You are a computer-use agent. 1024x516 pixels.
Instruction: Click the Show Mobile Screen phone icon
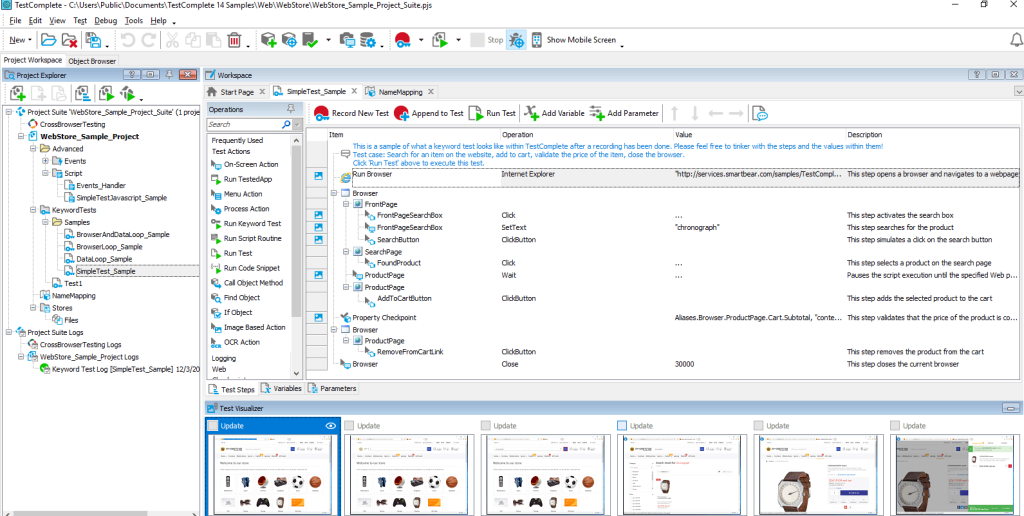tap(536, 40)
